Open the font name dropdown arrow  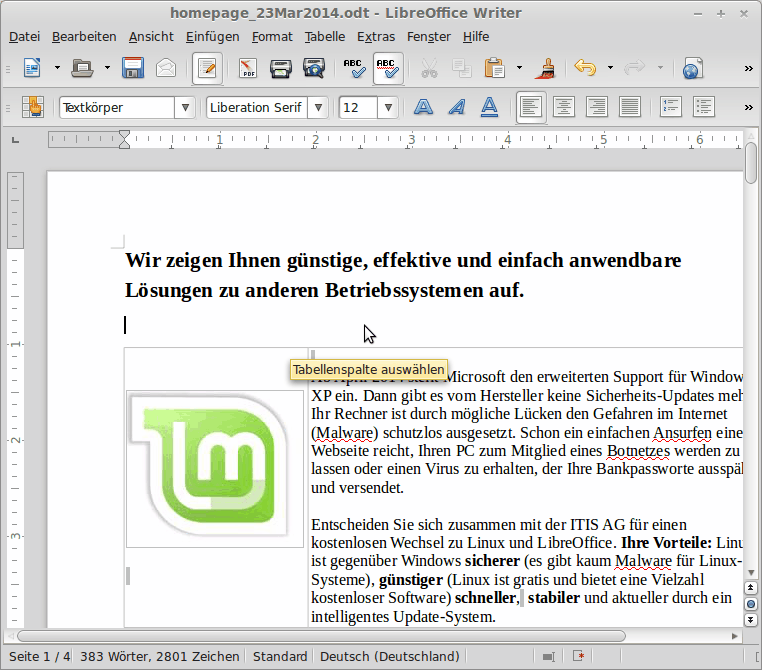click(x=318, y=107)
